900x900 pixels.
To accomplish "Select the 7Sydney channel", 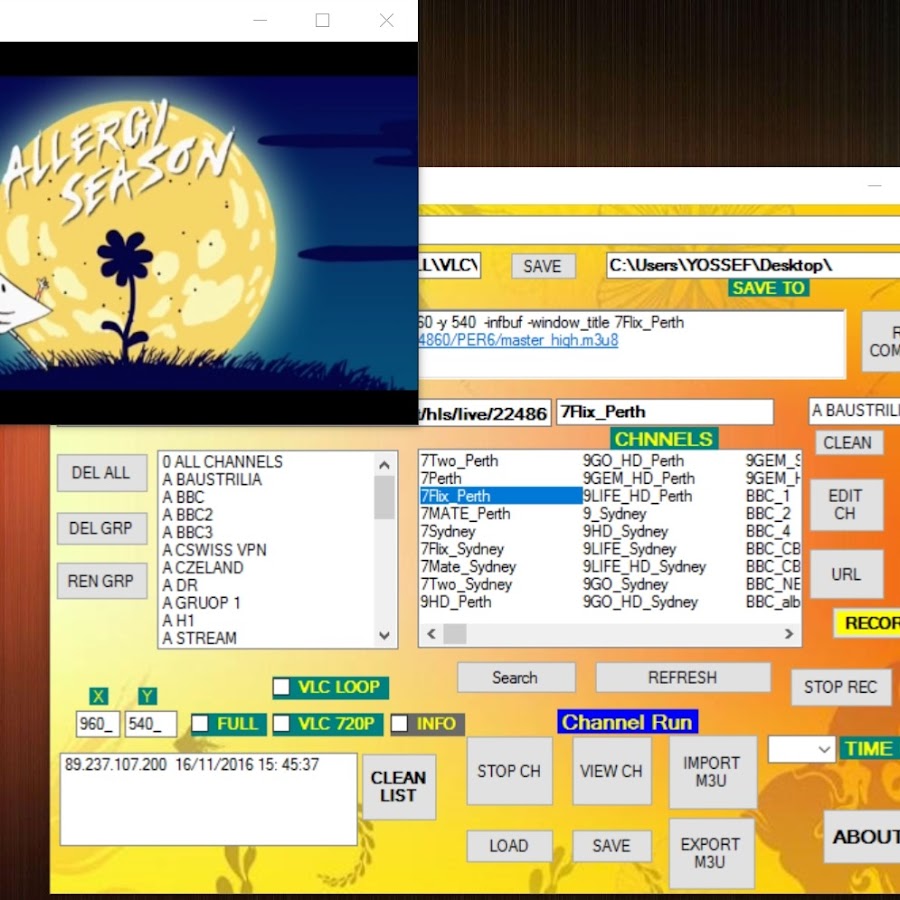I will click(448, 532).
